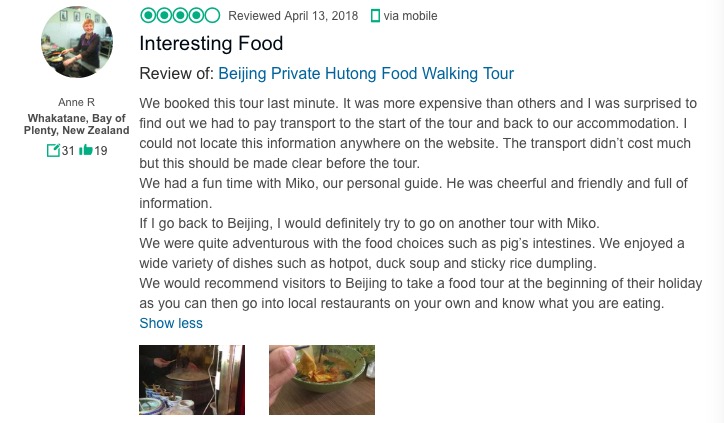This screenshot has height=423, width=724.
Task: Open the second review photo of the soup bowl
Action: pos(322,379)
